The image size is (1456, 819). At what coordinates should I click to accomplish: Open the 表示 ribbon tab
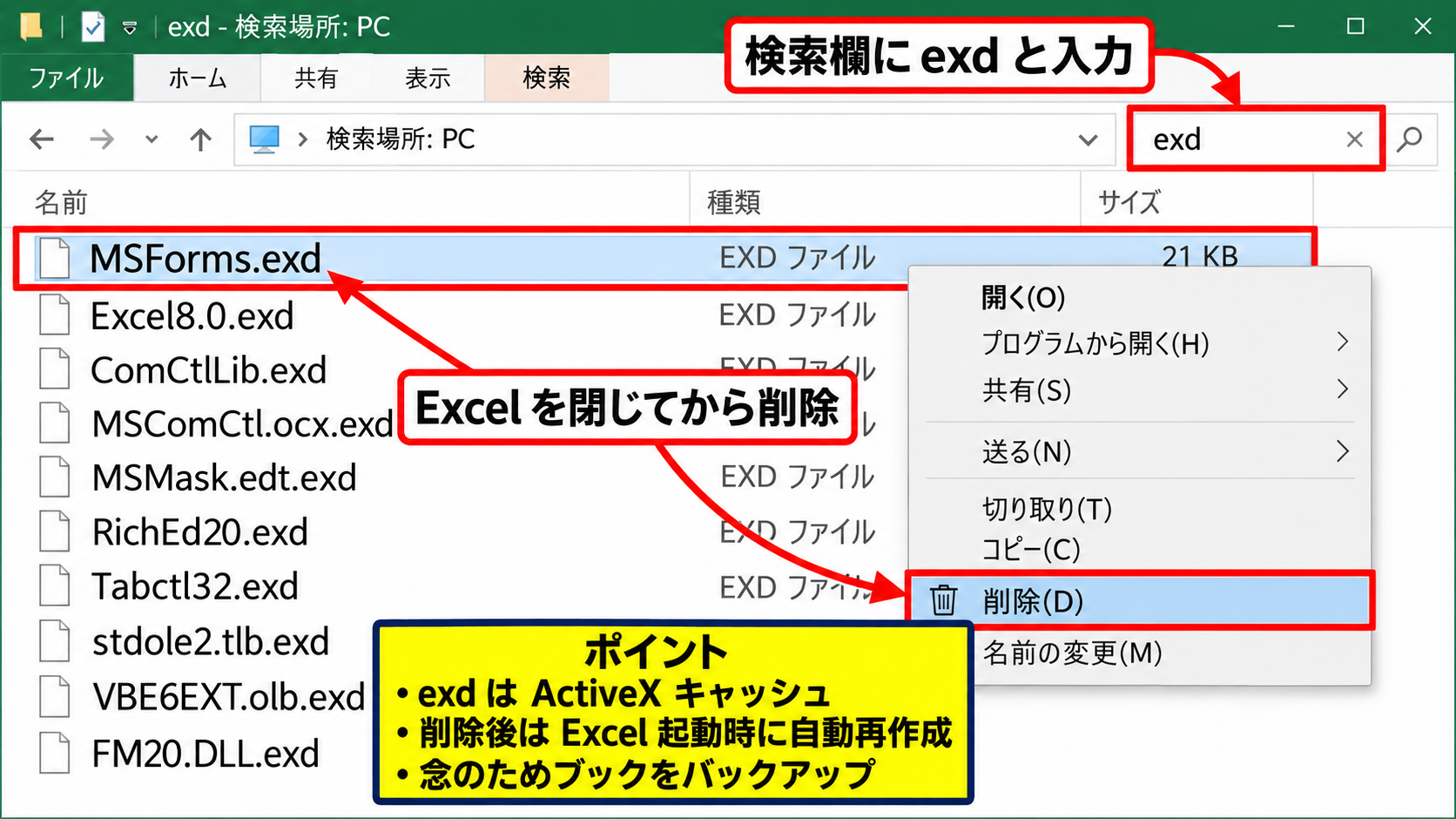click(x=428, y=78)
